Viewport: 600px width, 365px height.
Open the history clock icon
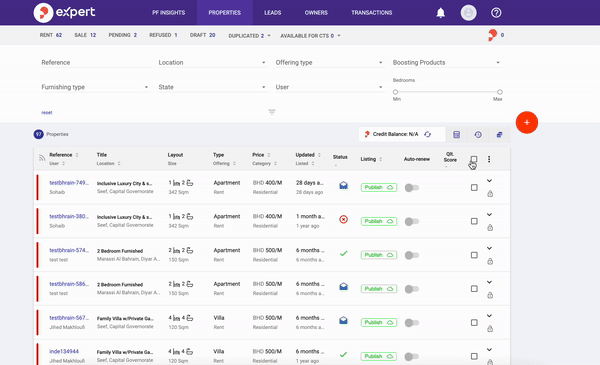click(x=478, y=135)
